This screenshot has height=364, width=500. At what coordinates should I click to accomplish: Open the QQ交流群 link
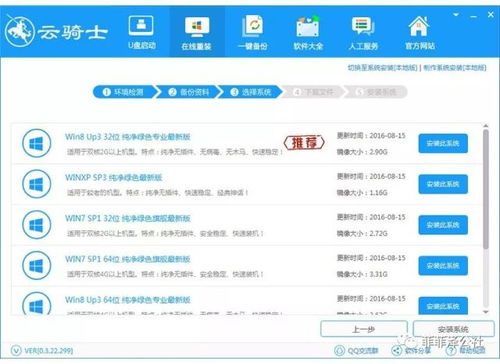pos(363,351)
